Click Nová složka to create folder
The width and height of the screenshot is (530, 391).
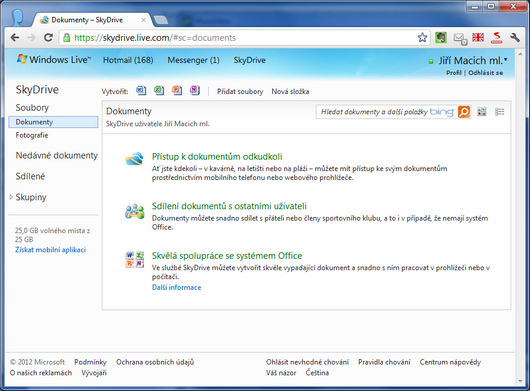[x=290, y=91]
